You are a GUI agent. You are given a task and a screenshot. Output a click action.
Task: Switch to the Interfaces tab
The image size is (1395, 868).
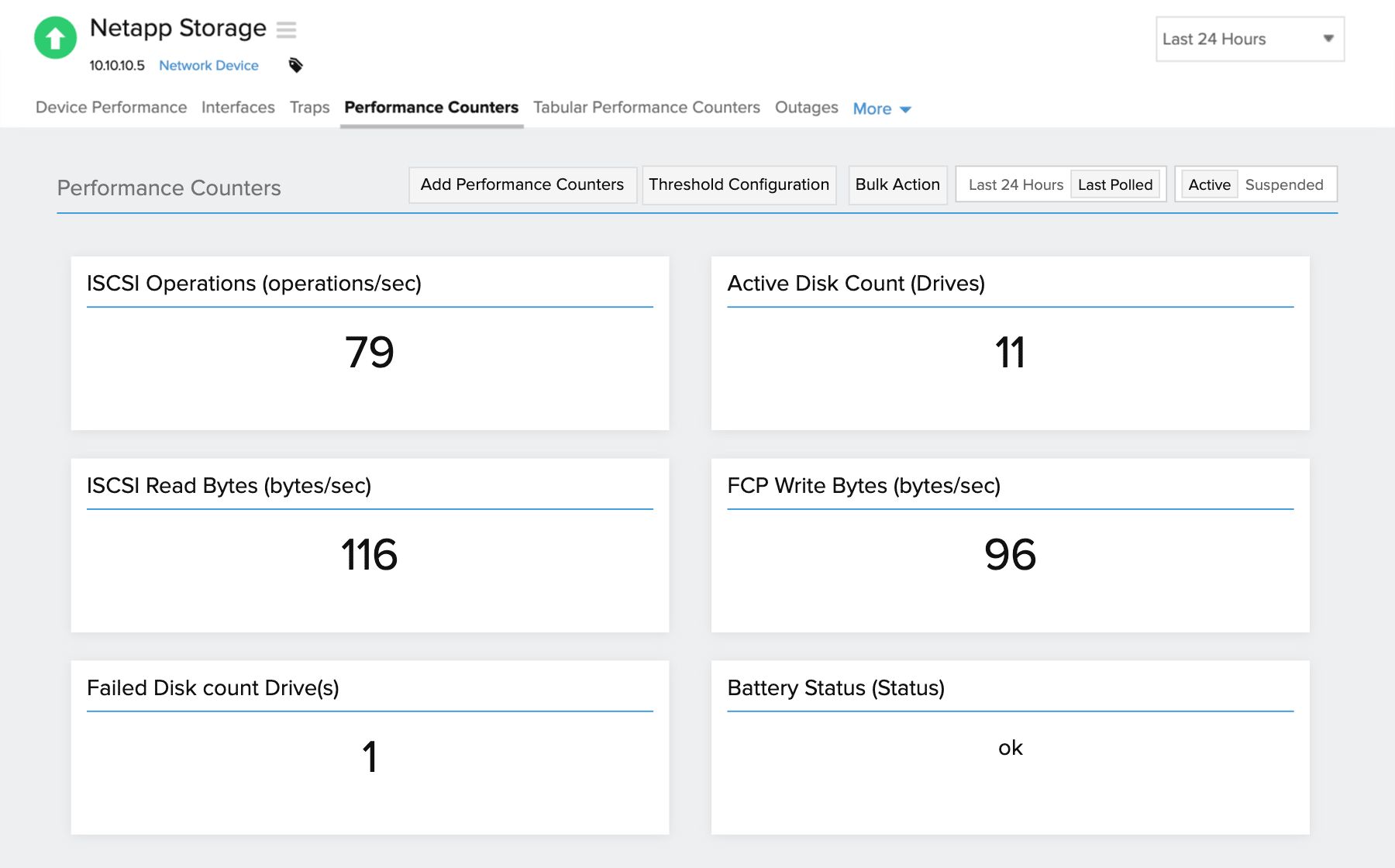pos(238,108)
